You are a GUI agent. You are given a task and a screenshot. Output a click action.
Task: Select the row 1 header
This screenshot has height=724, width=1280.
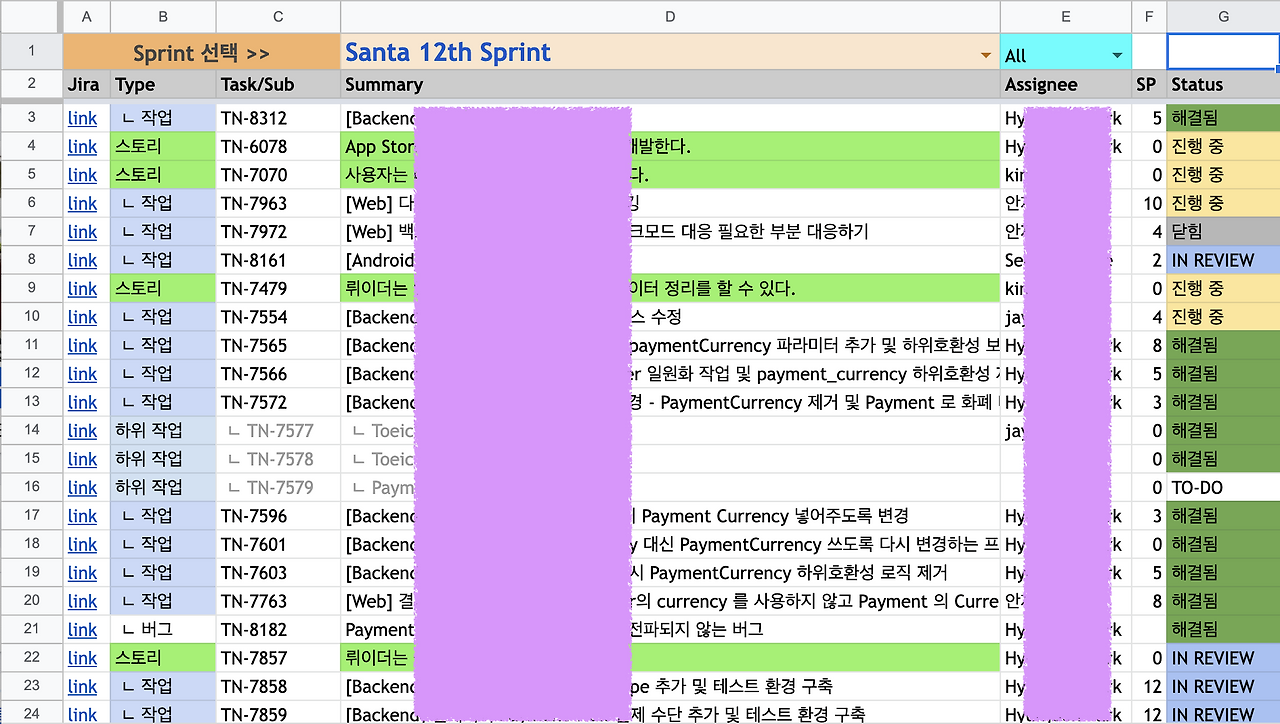(x=32, y=52)
